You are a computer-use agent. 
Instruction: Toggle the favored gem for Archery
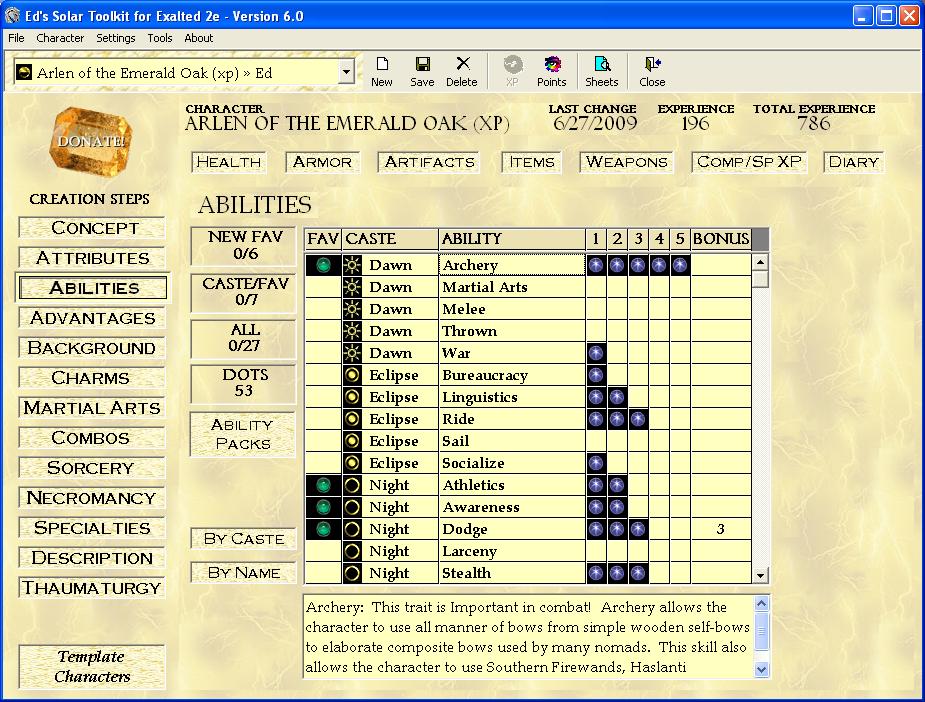point(323,265)
